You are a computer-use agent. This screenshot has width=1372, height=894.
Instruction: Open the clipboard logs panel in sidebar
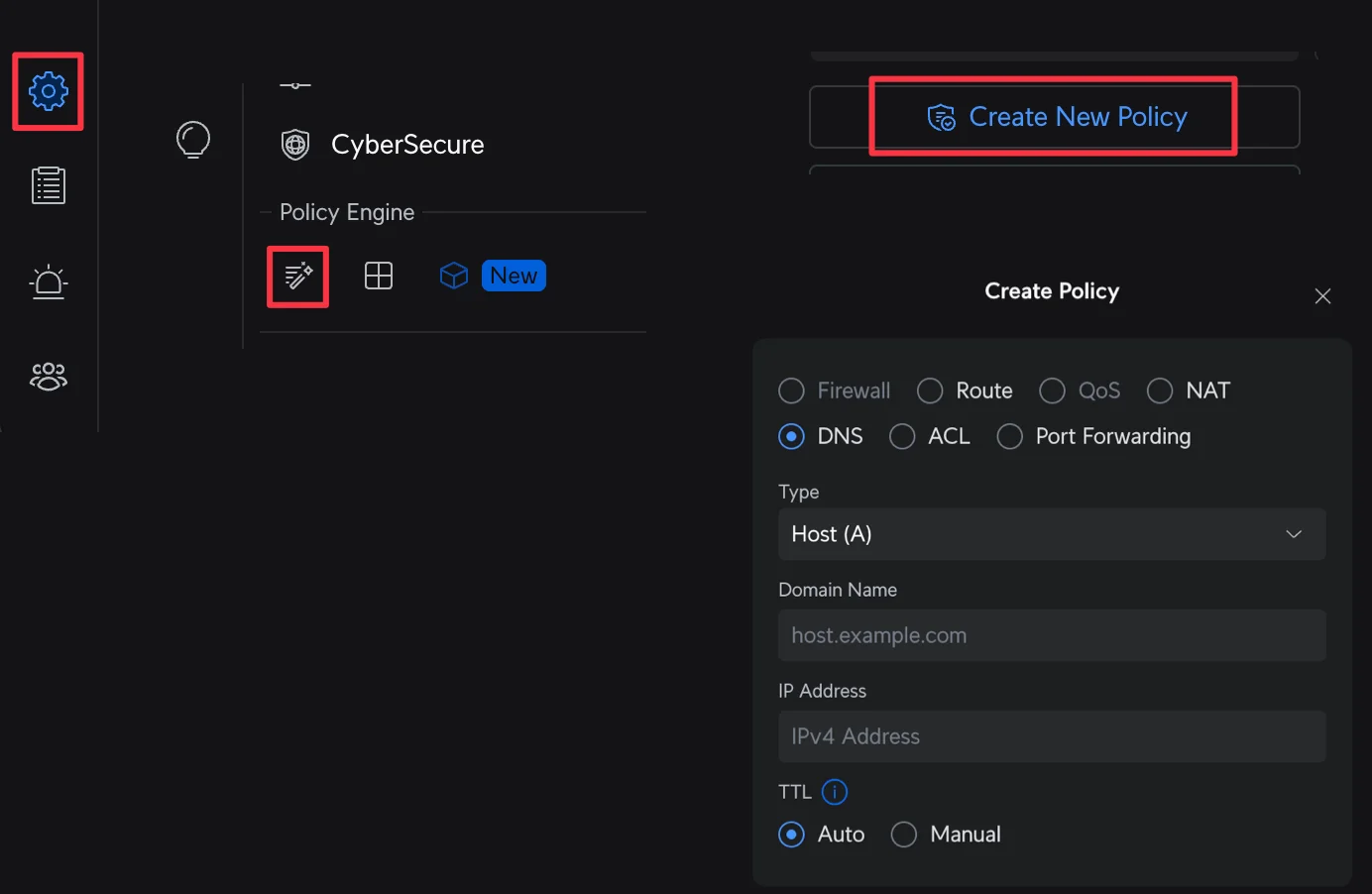coord(48,184)
